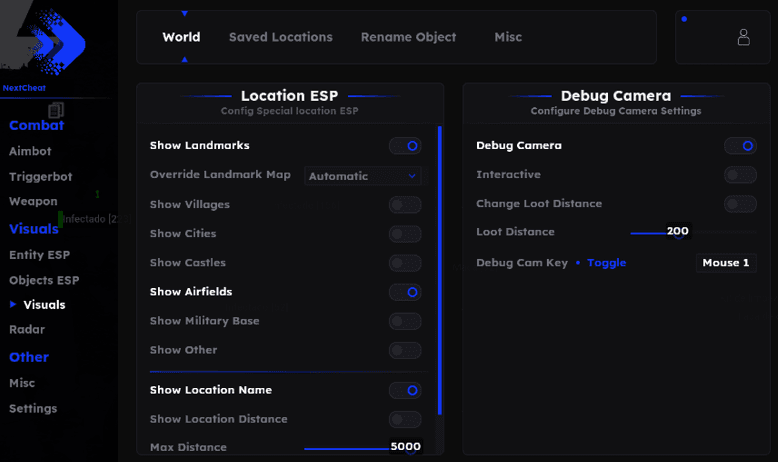Image resolution: width=778 pixels, height=462 pixels.
Task: Toggle off Show Landmarks
Action: [405, 146]
